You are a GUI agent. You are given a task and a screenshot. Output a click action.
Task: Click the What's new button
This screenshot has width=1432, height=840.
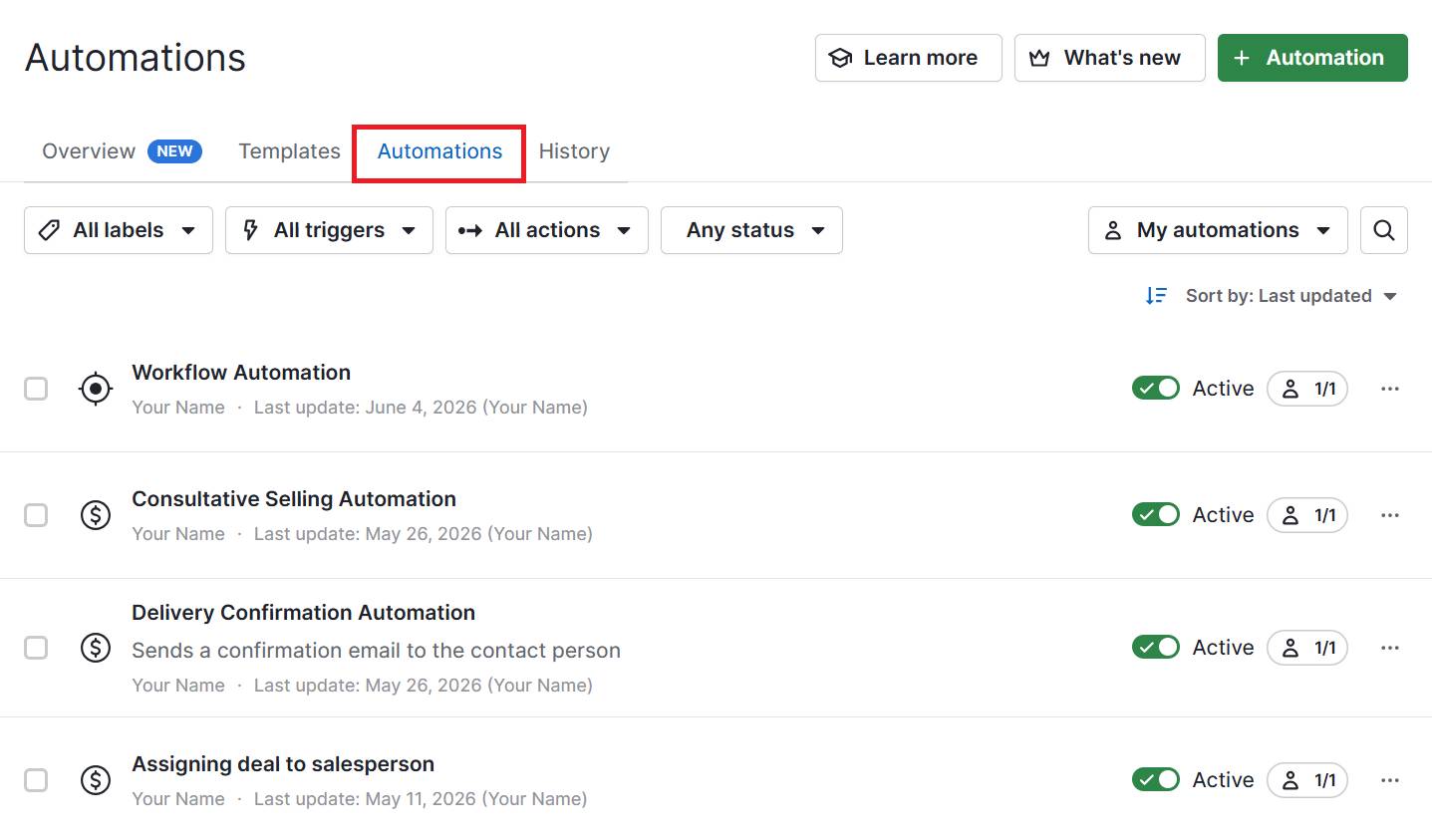coord(1110,58)
